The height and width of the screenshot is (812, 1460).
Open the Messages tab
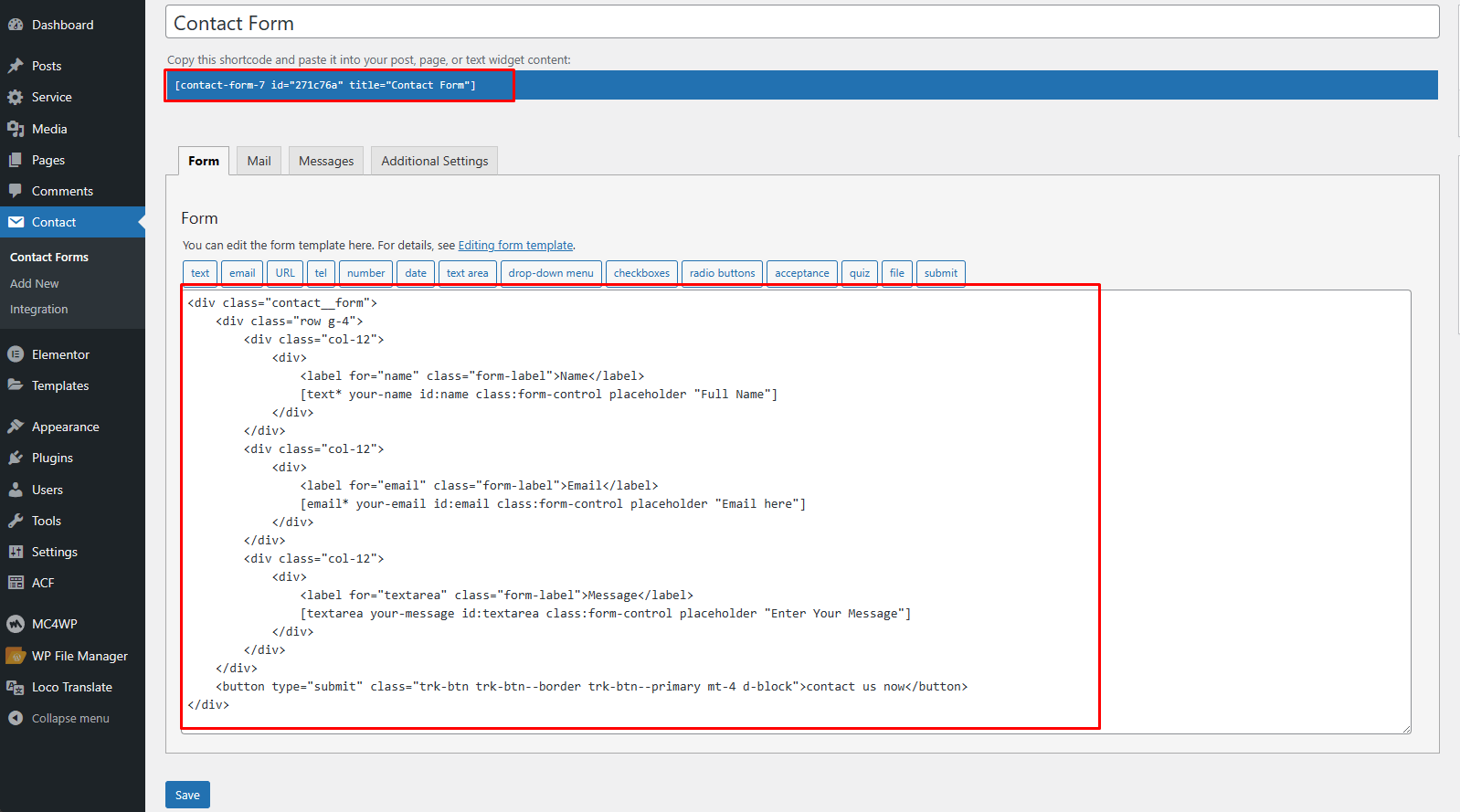[326, 161]
